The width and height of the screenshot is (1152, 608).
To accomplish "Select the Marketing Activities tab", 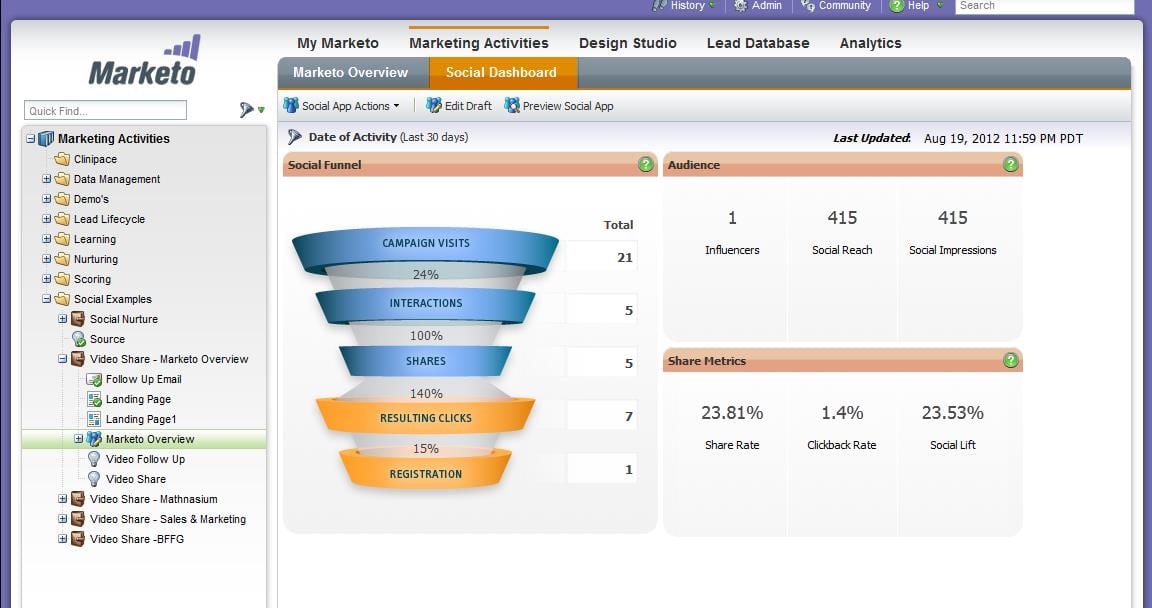I will [x=479, y=43].
